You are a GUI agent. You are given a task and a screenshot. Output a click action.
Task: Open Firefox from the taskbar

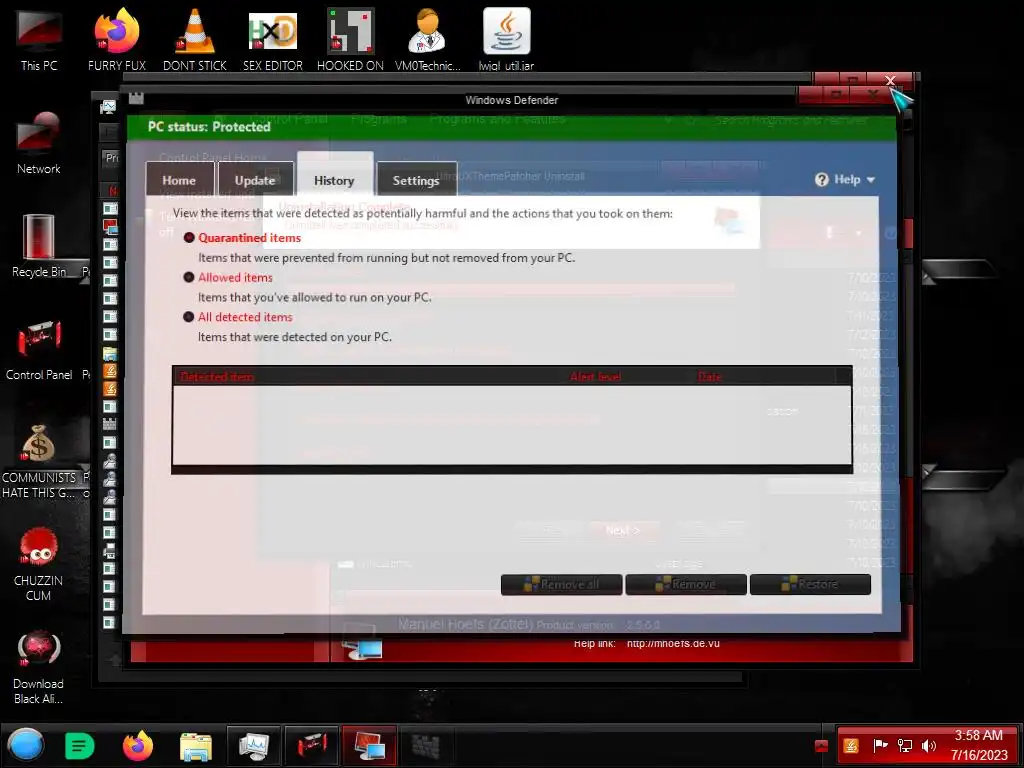coord(138,746)
